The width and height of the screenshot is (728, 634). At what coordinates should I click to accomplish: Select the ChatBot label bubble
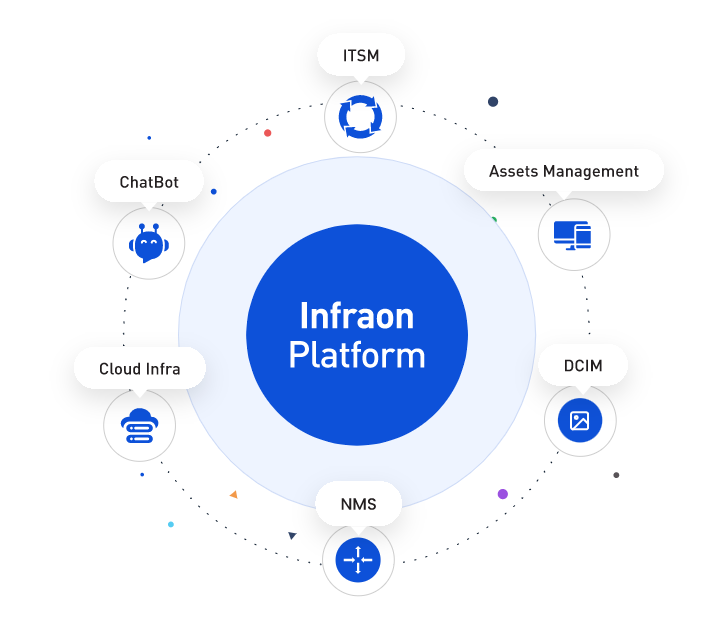149,182
